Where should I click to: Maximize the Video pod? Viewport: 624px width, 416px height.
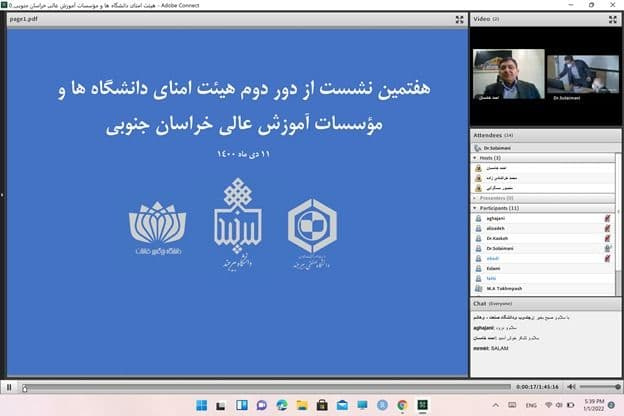pyautogui.click(x=612, y=20)
